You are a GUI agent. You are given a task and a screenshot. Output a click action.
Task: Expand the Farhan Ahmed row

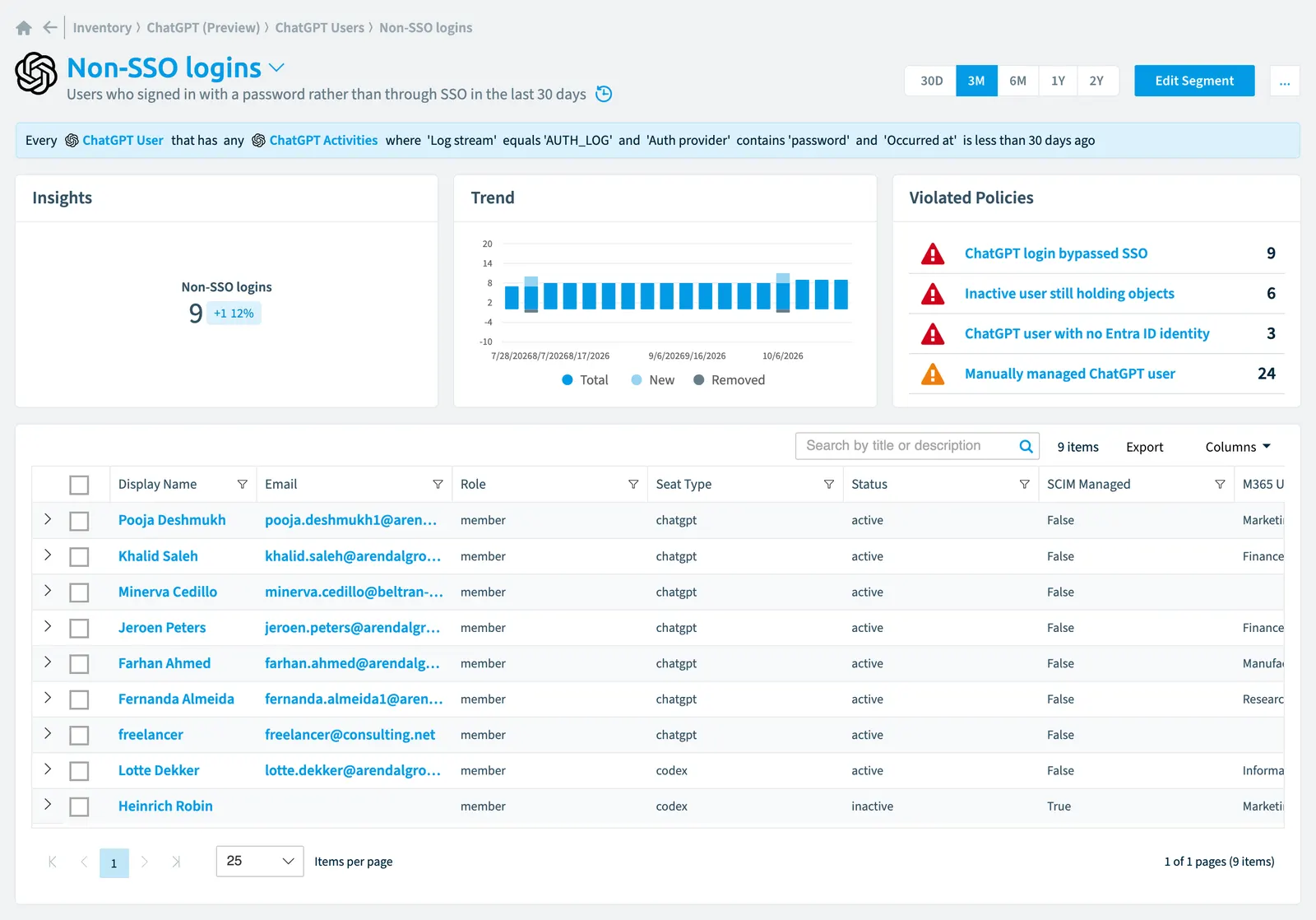coord(48,662)
